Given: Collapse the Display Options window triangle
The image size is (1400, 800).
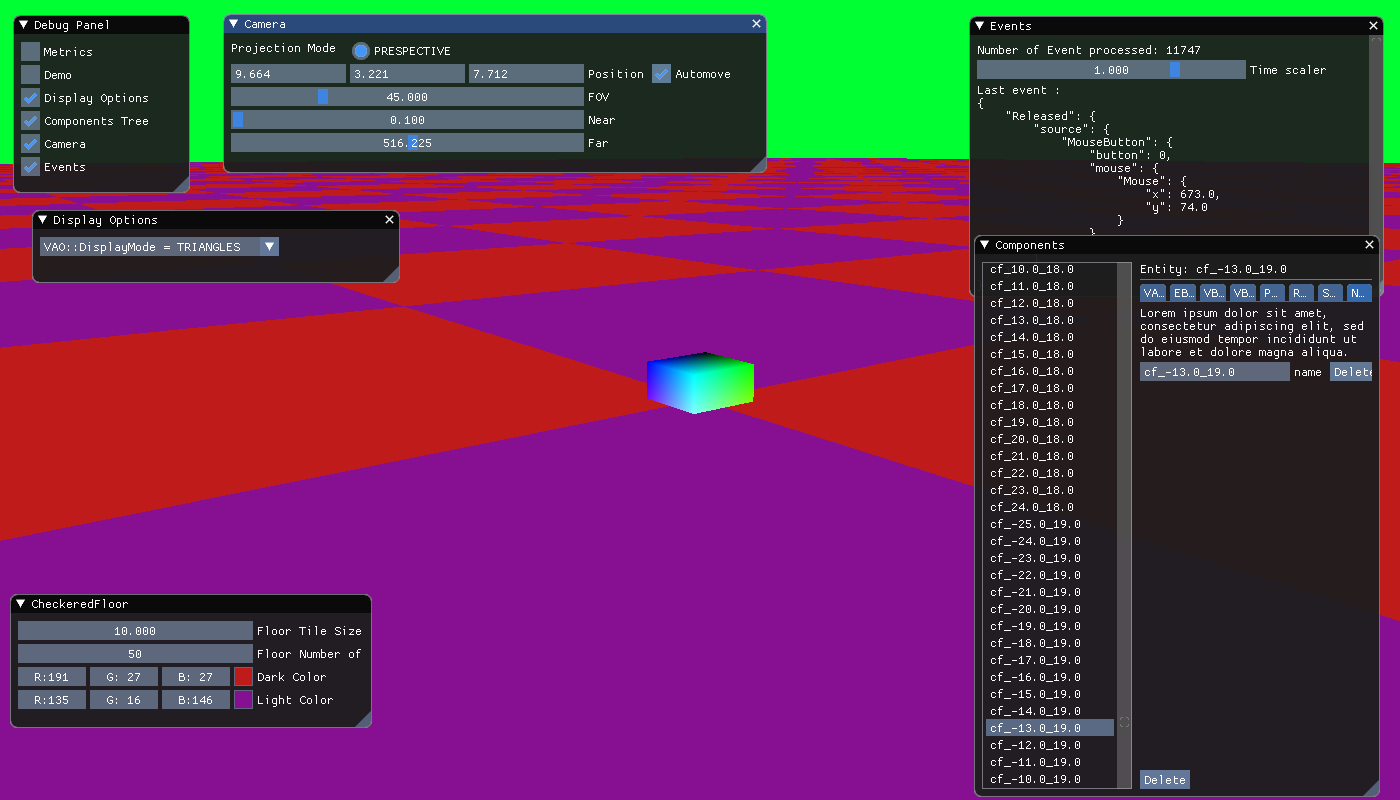Looking at the screenshot, I should coord(43,220).
